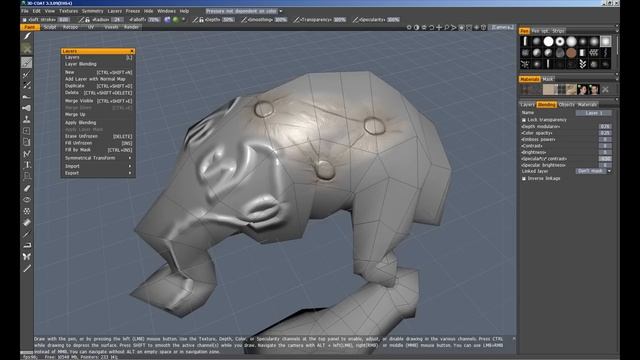Screen dimensions: 640x360
Task: Click the Color opacity value field
Action: (605, 133)
